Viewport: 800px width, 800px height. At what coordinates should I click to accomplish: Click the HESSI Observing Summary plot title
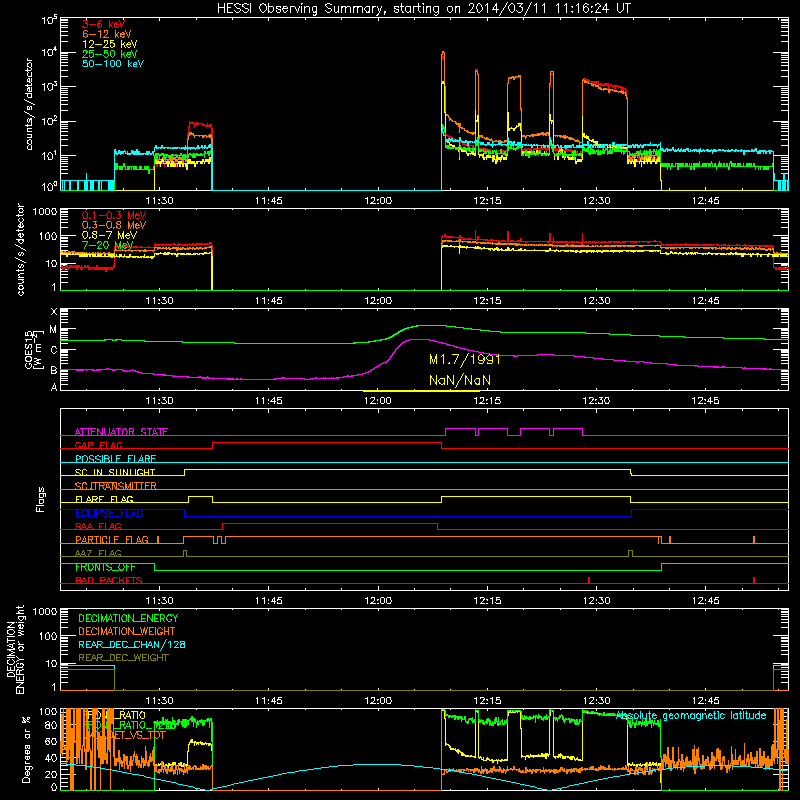click(x=423, y=9)
